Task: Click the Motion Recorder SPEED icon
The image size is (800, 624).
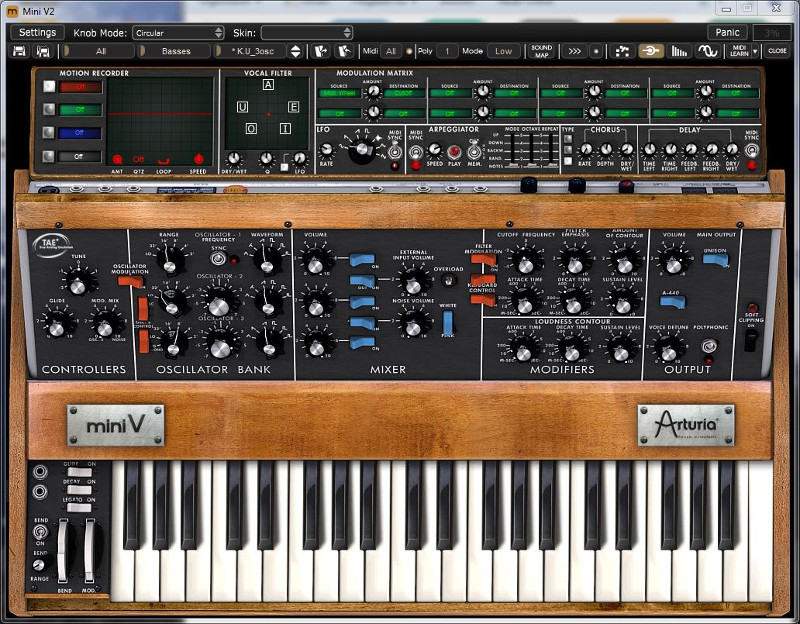Action: click(x=198, y=159)
